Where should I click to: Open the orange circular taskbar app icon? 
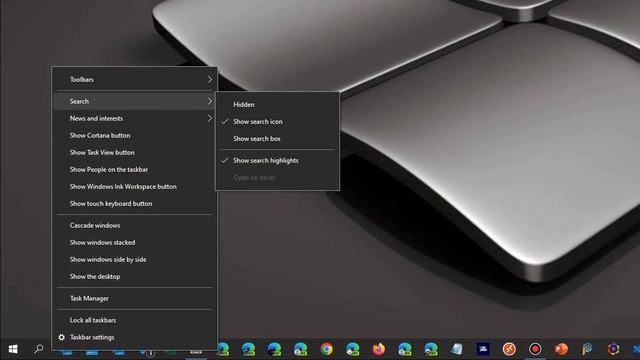509,349
